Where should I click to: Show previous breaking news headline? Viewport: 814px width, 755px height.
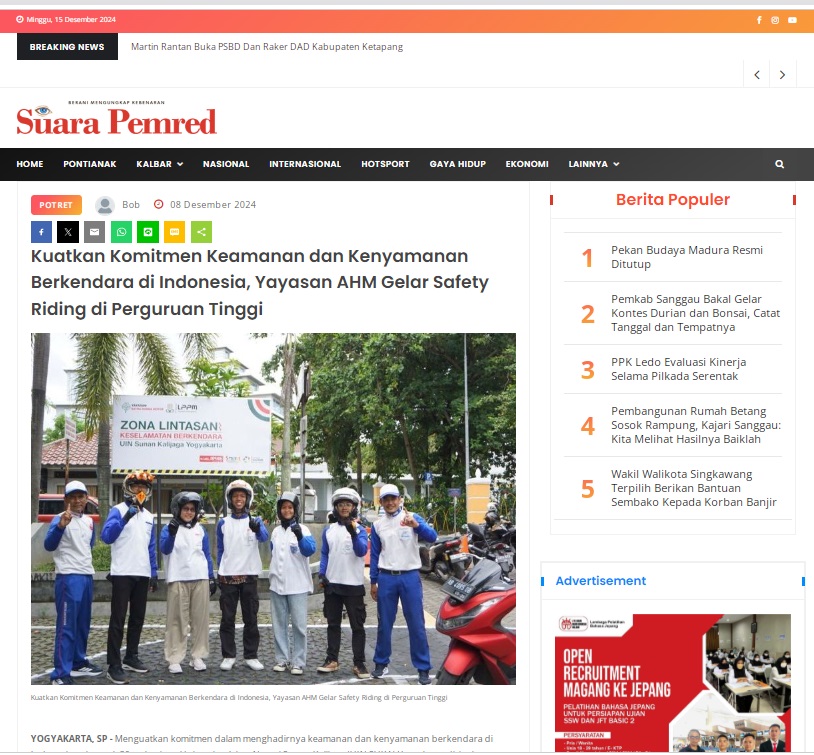click(757, 75)
